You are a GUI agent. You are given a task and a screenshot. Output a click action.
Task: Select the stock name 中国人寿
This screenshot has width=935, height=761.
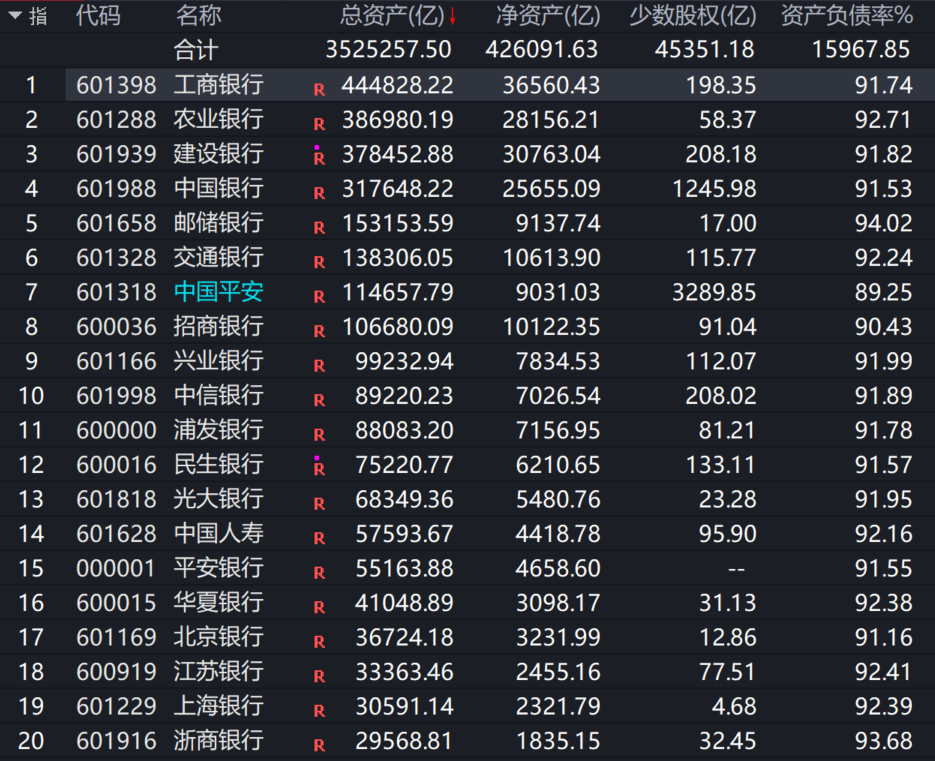coord(219,534)
